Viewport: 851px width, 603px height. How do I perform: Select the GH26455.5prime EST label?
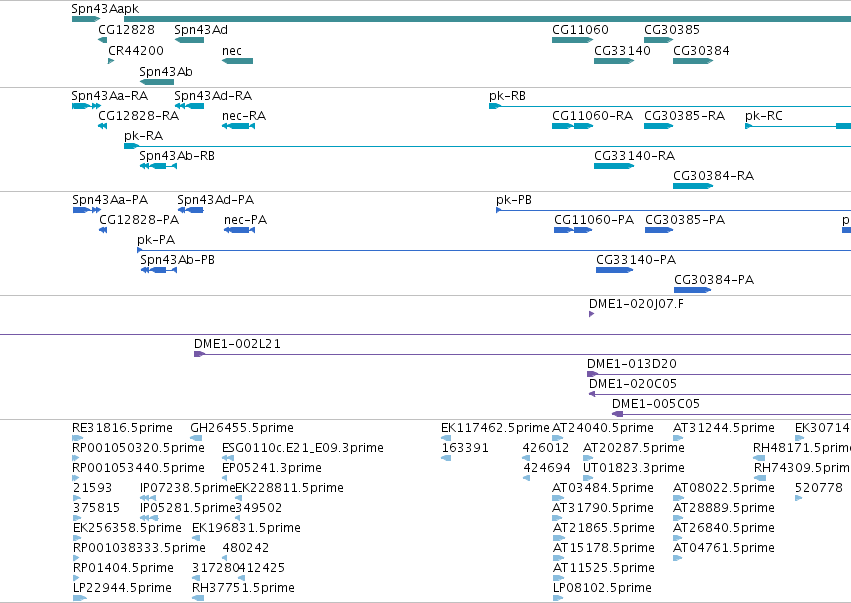coord(242,429)
